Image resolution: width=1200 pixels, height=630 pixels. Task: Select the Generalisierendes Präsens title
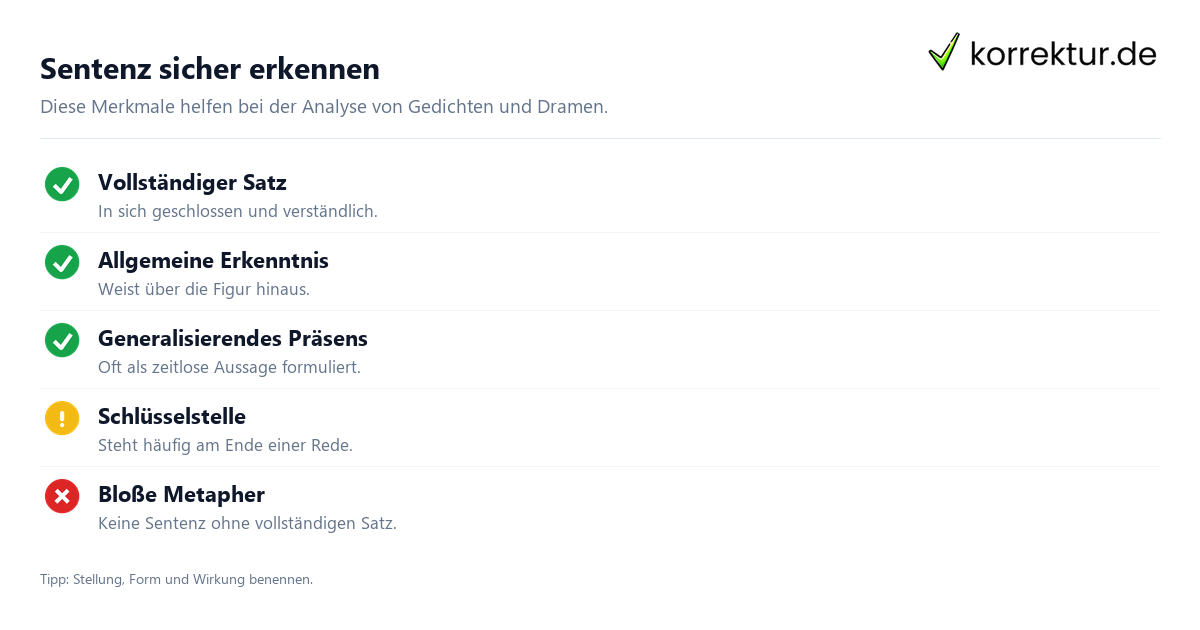[233, 338]
